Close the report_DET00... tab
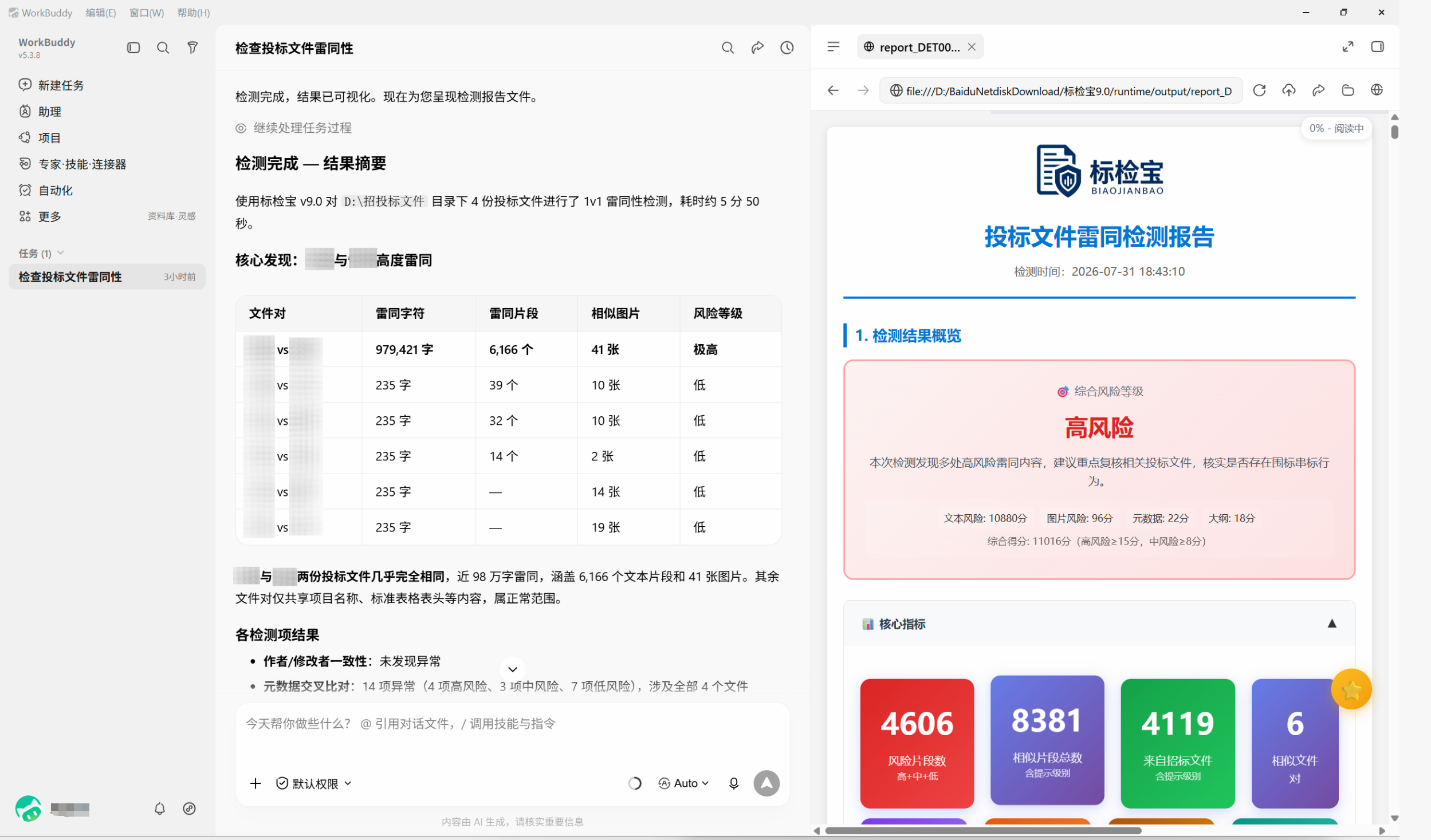The width and height of the screenshot is (1431, 840). pos(972,47)
